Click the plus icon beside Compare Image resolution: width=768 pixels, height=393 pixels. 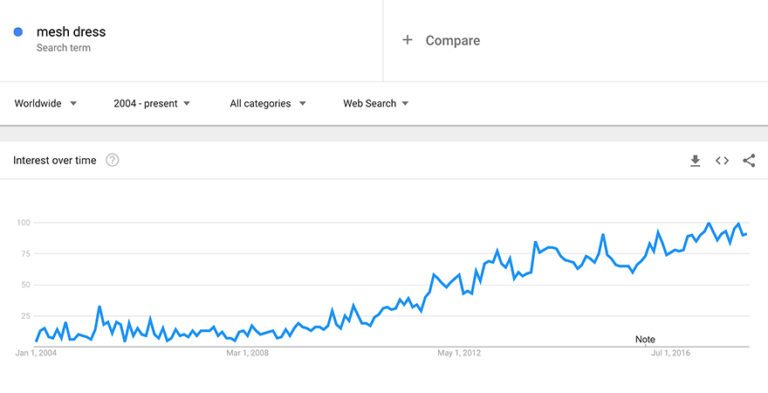[407, 40]
